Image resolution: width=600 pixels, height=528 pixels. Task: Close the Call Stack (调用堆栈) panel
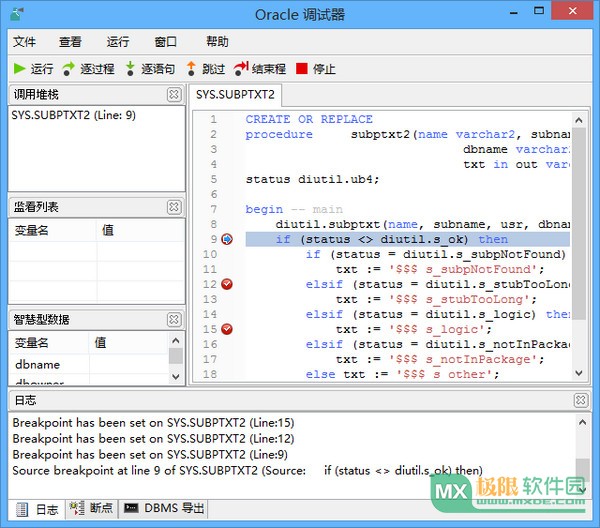tap(174, 95)
